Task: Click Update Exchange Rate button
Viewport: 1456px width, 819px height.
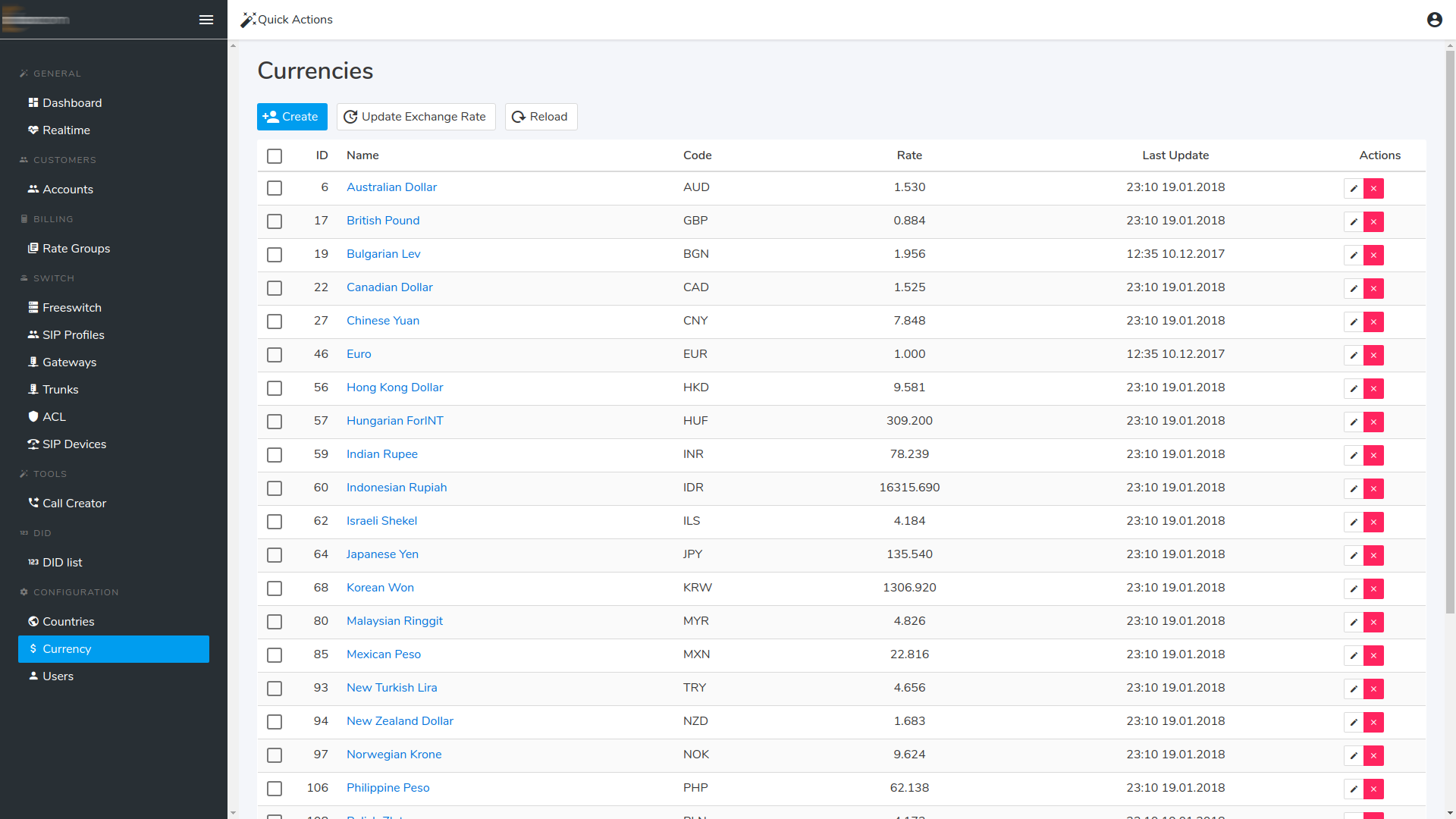Action: tap(416, 117)
